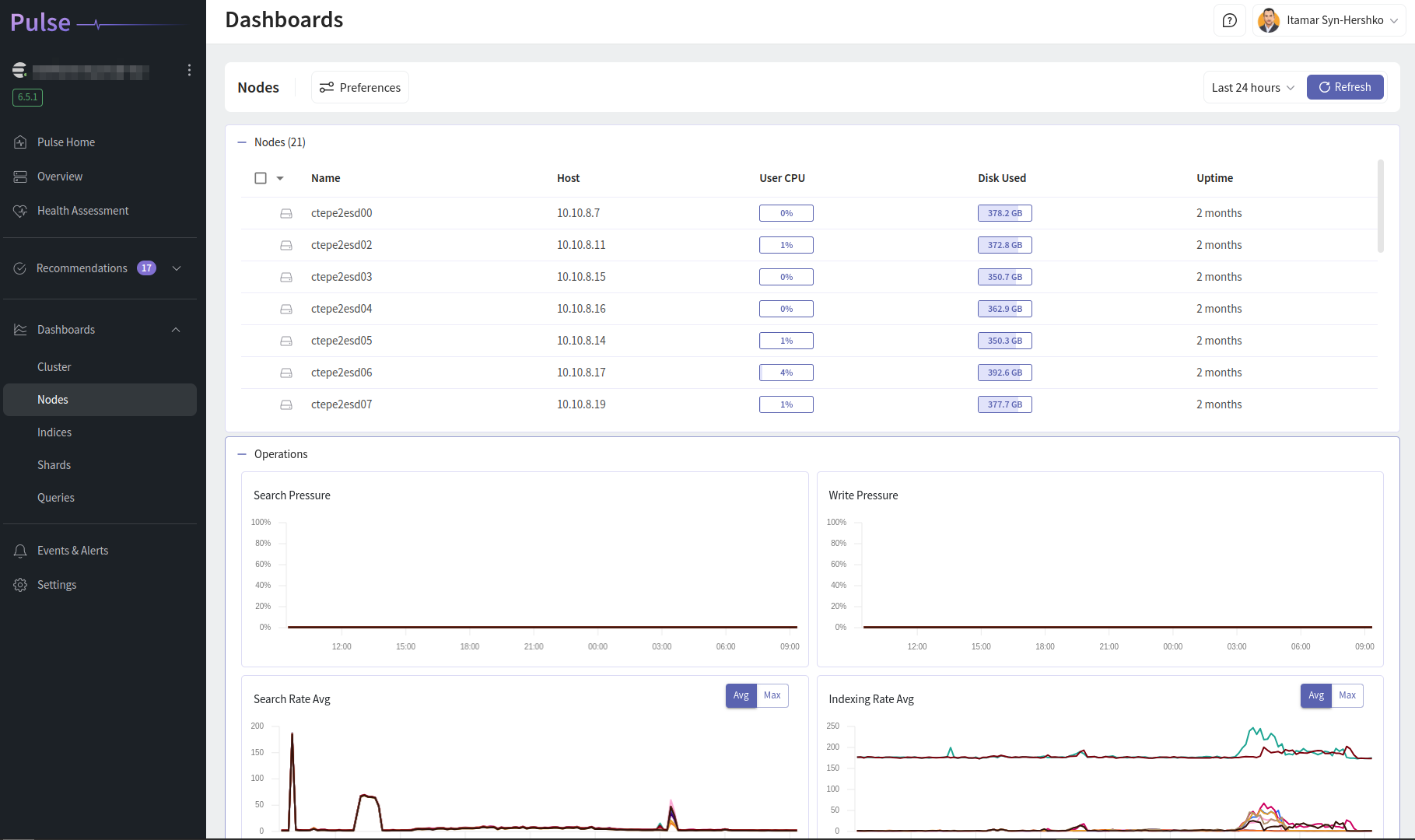Image resolution: width=1415 pixels, height=840 pixels.
Task: Click the 6.5.1 version badge
Action: (27, 97)
